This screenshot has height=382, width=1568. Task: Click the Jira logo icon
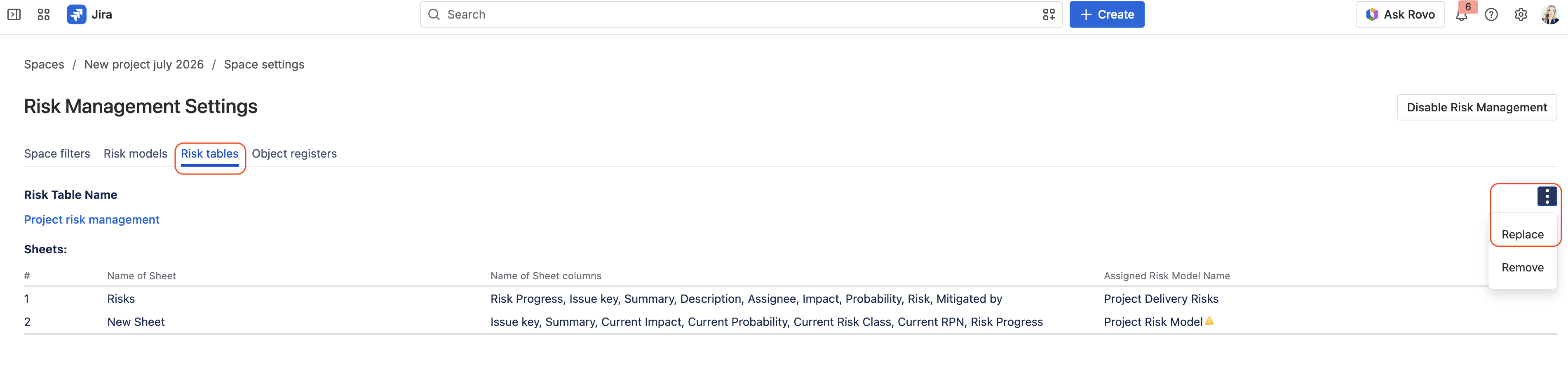76,14
